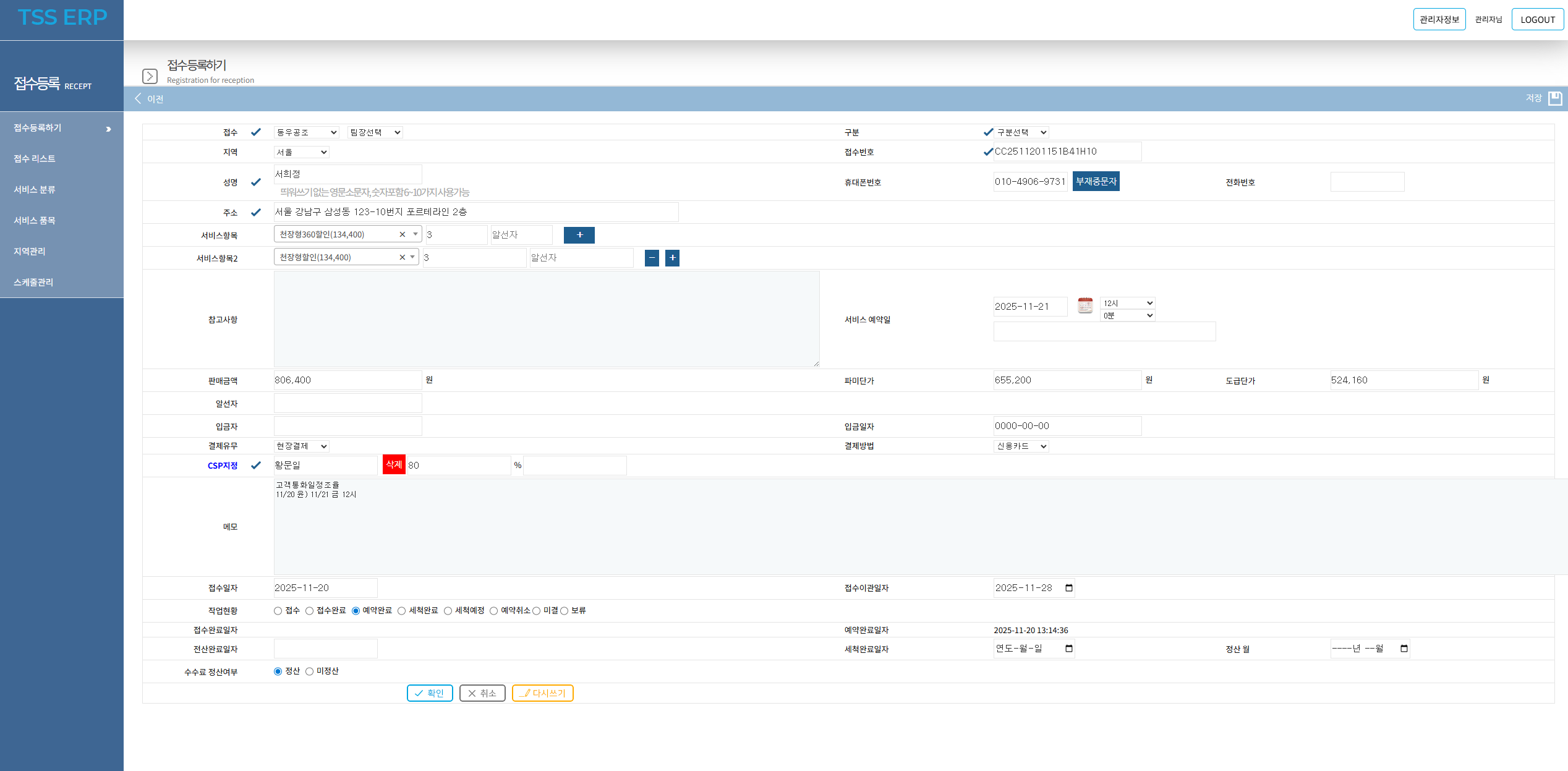The image size is (1568, 771).
Task: Open the 결제방법 신용카드 dropdown
Action: click(x=1021, y=446)
